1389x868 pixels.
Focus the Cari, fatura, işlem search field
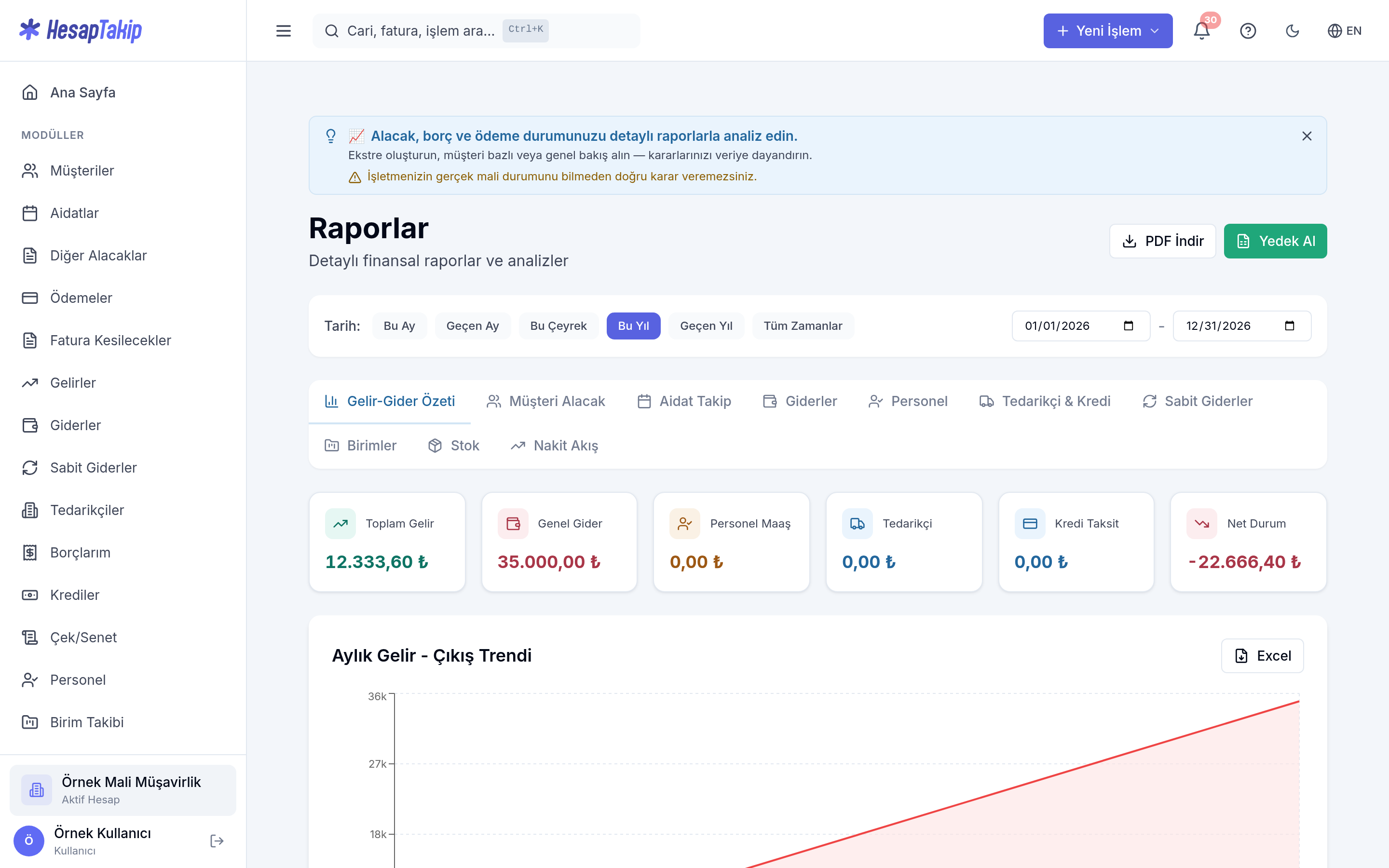pyautogui.click(x=477, y=30)
